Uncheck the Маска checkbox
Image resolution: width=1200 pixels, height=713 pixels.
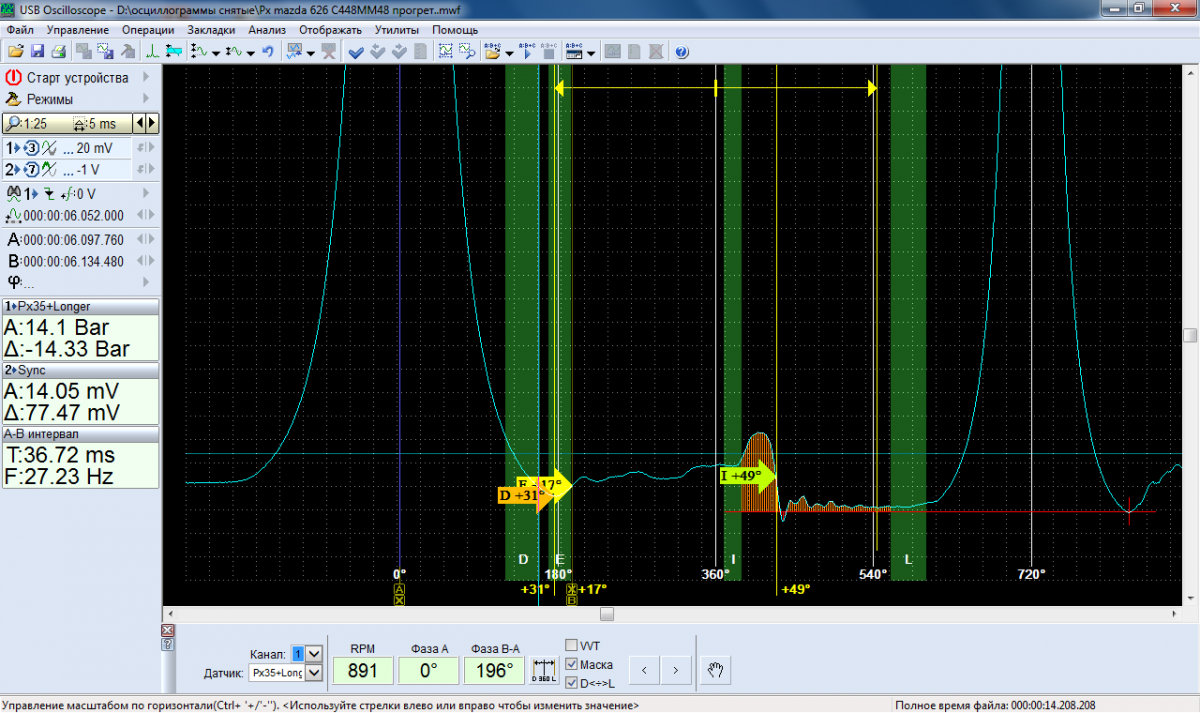coord(572,664)
